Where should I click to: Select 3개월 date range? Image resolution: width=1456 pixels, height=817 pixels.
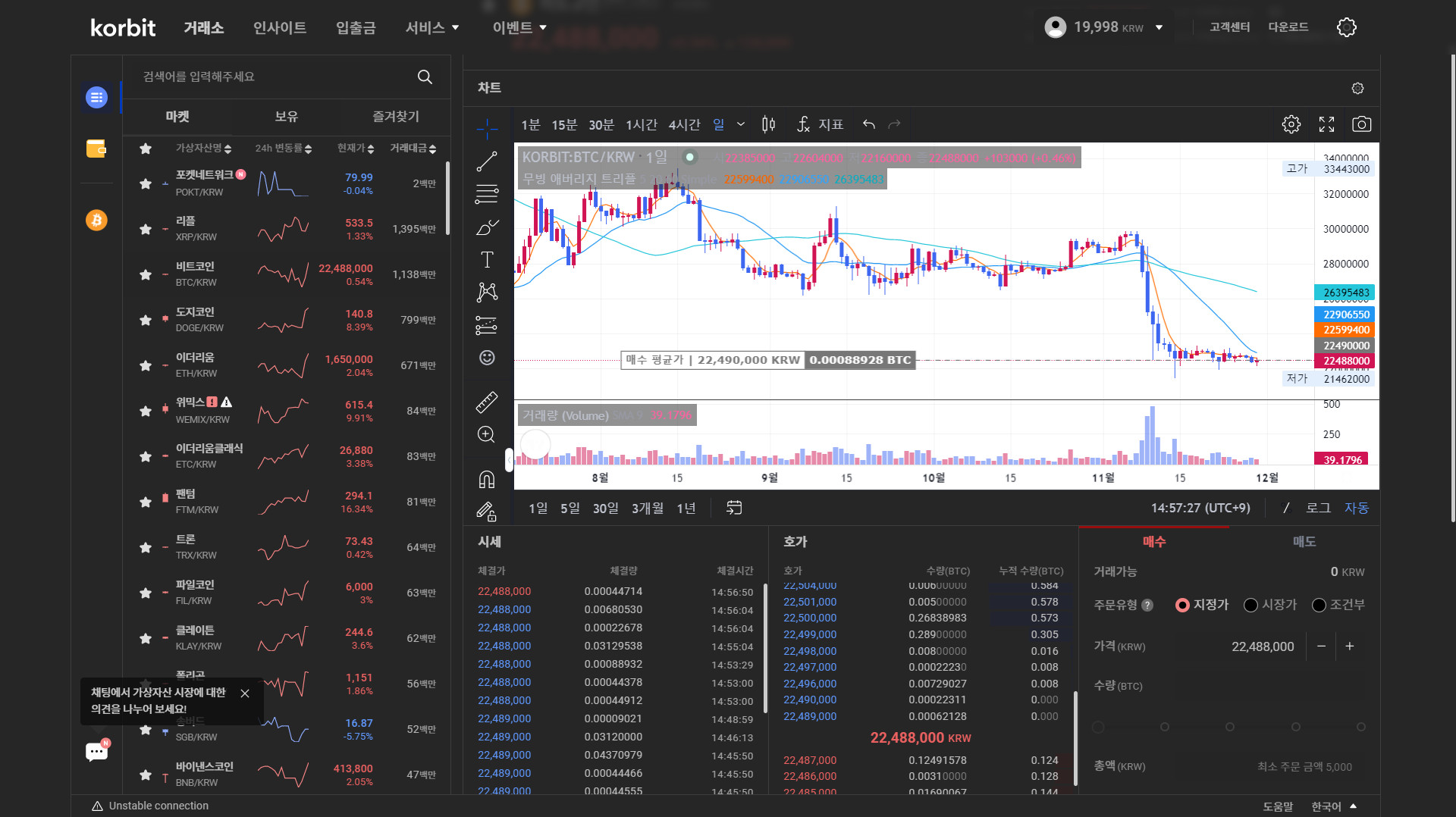point(648,508)
